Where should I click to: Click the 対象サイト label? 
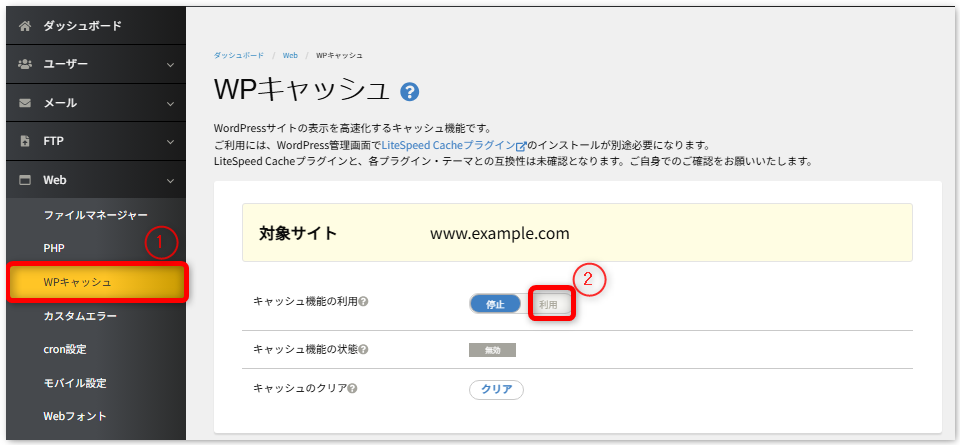(298, 233)
